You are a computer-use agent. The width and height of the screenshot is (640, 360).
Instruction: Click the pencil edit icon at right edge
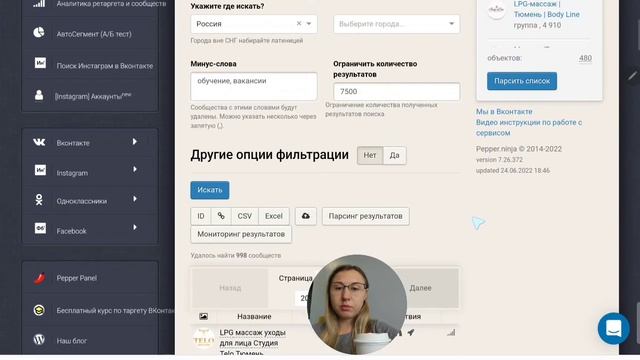point(632,76)
